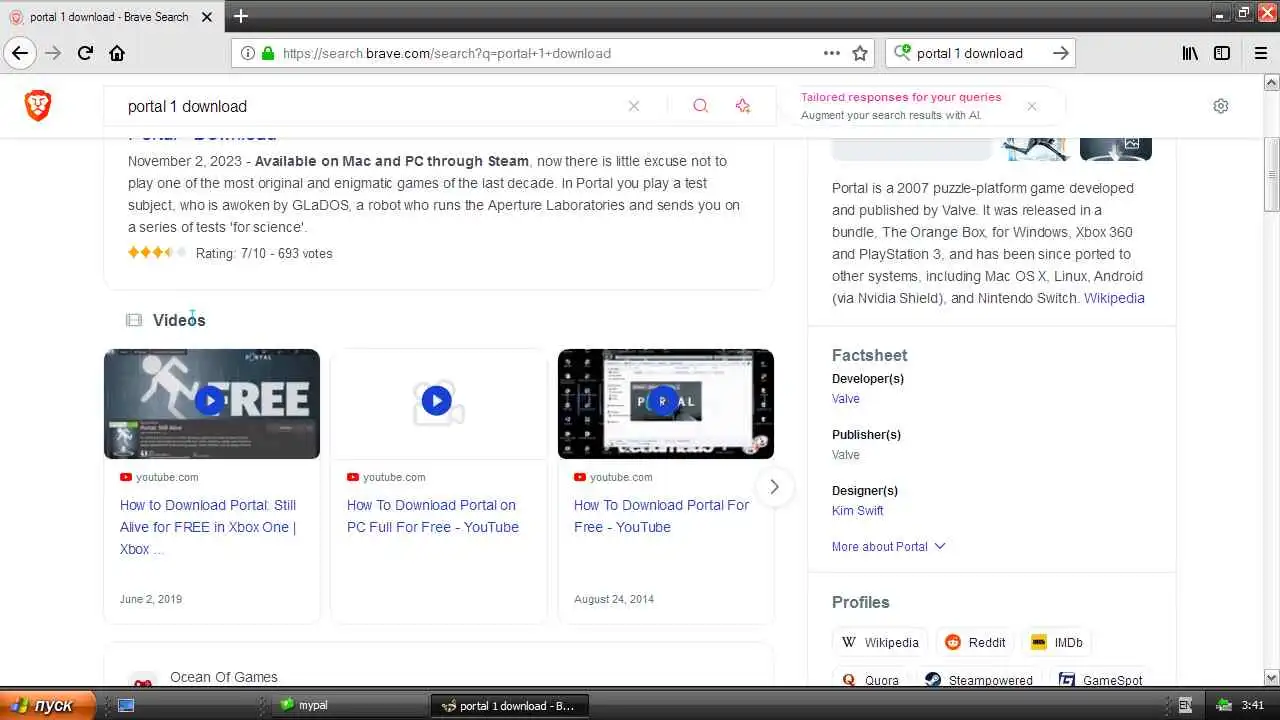Image resolution: width=1280 pixels, height=720 pixels.
Task: Click the portal 1 download taskbar button
Action: [x=510, y=705]
